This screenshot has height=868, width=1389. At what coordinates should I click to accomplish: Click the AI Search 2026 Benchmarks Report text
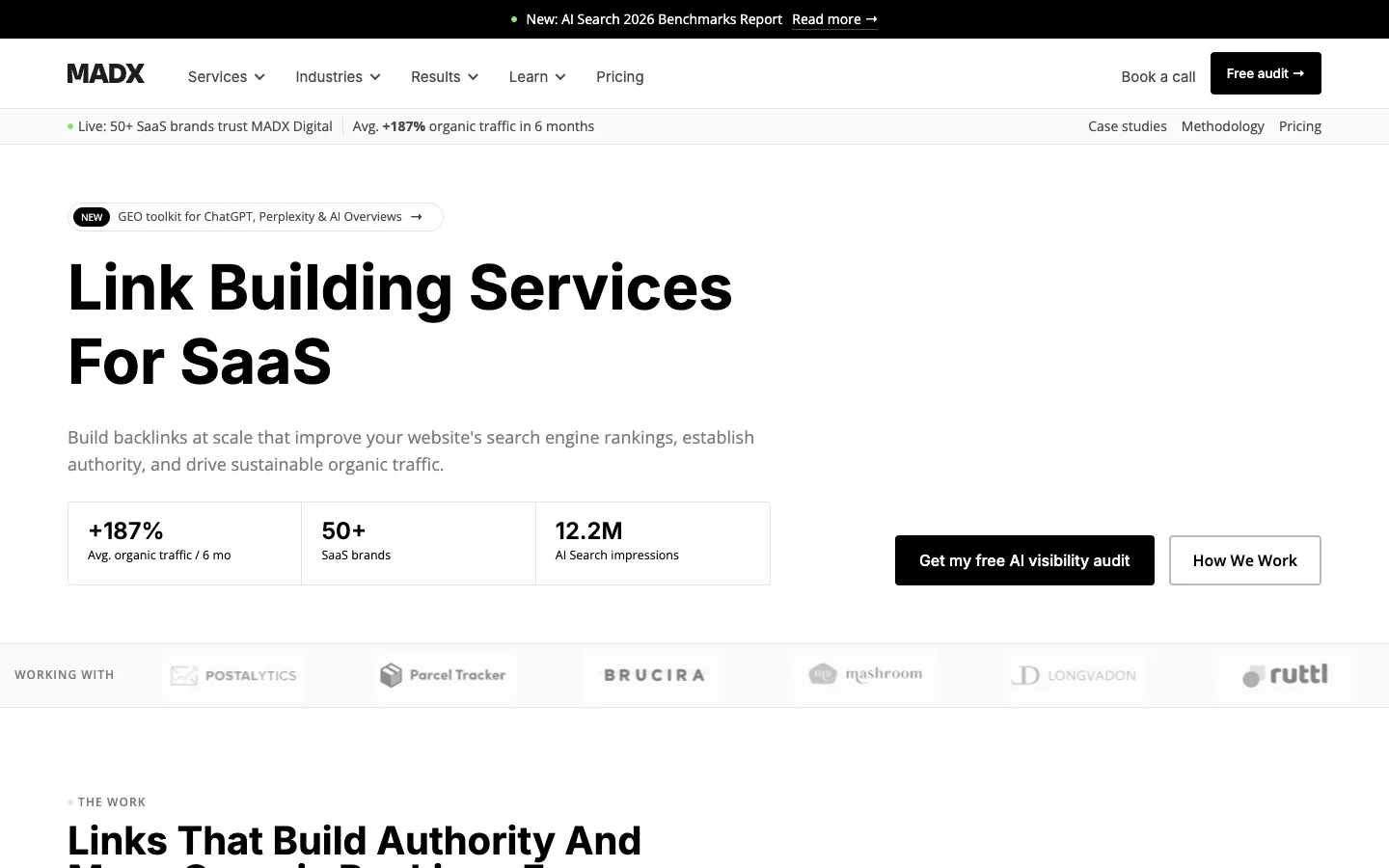[x=654, y=19]
